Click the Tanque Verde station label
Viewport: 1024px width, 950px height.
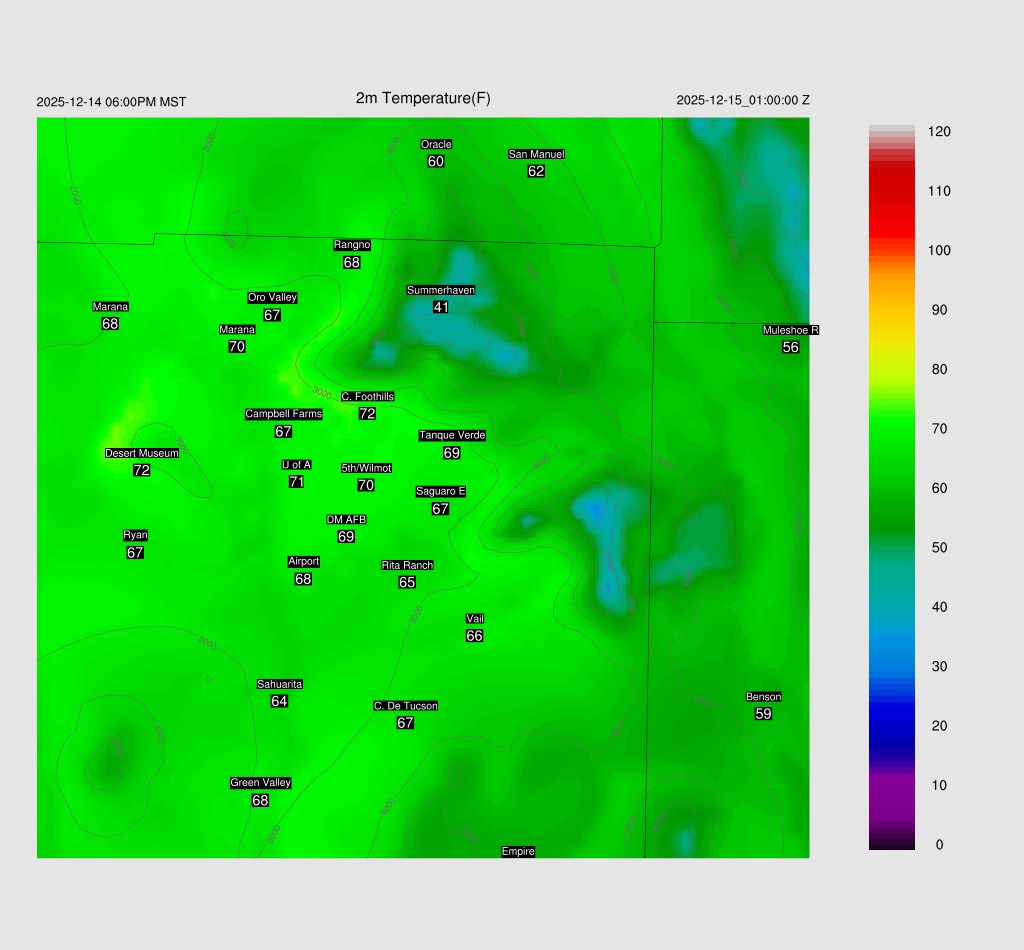click(x=452, y=435)
